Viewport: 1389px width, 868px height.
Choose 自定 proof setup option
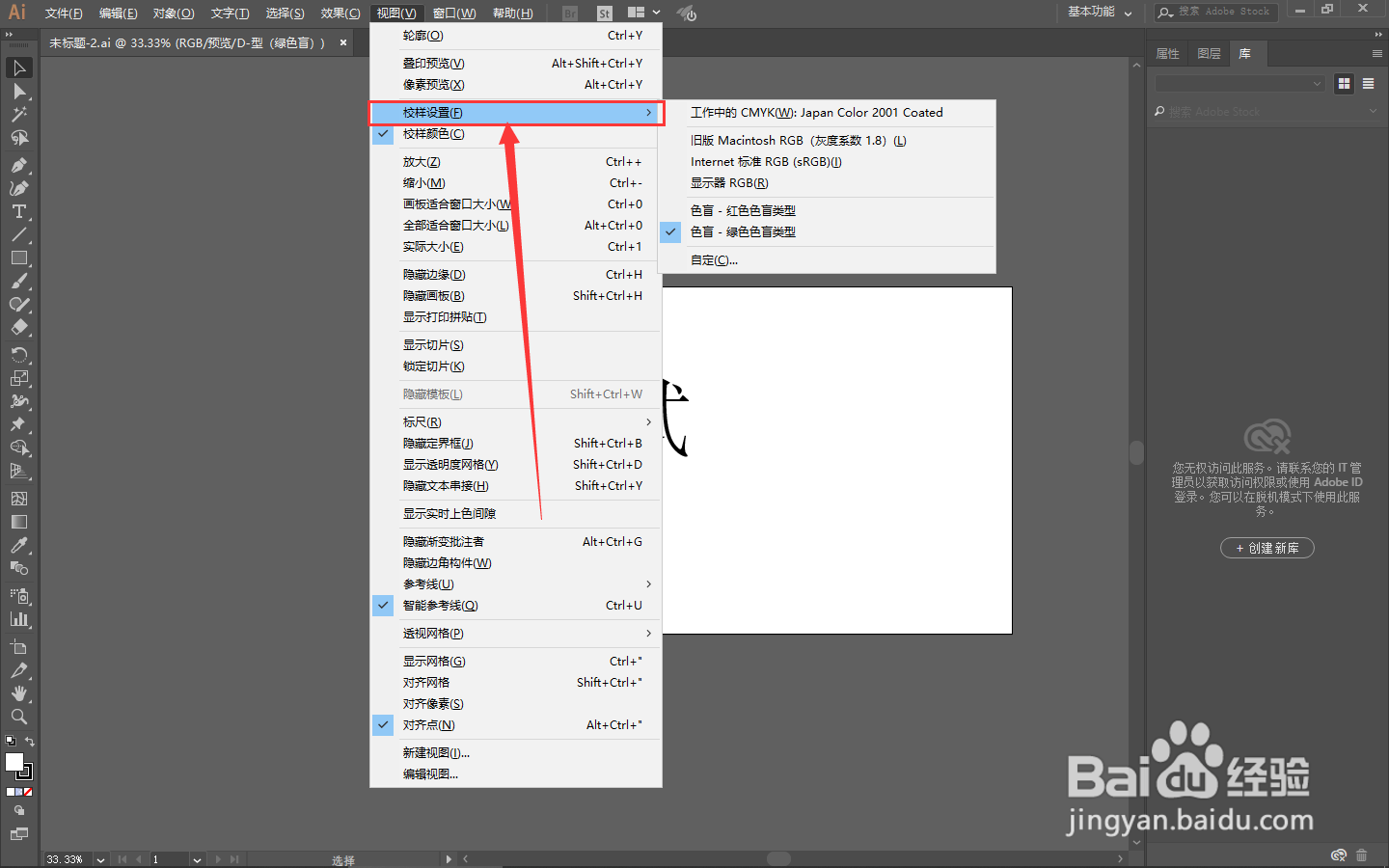click(714, 259)
